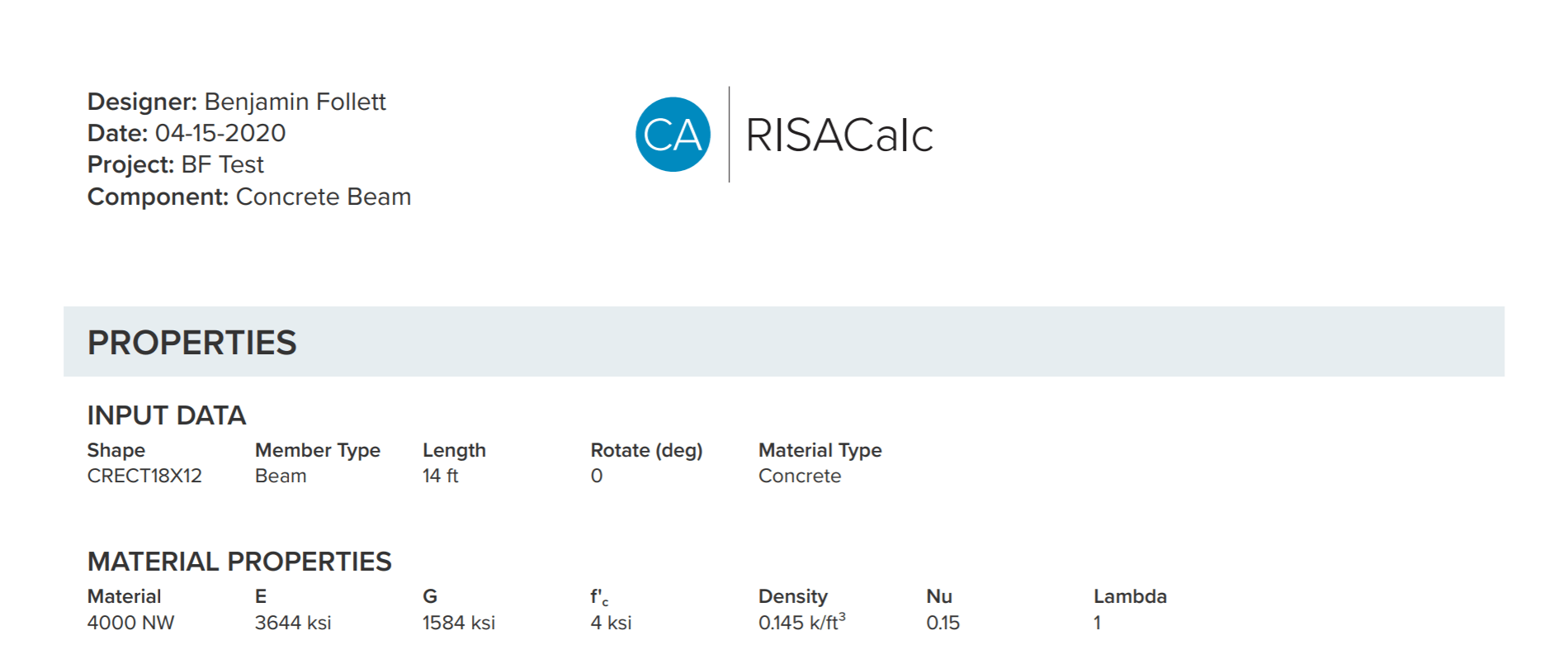This screenshot has width=1568, height=664.
Task: Click the RISACalc title text
Action: tap(838, 135)
